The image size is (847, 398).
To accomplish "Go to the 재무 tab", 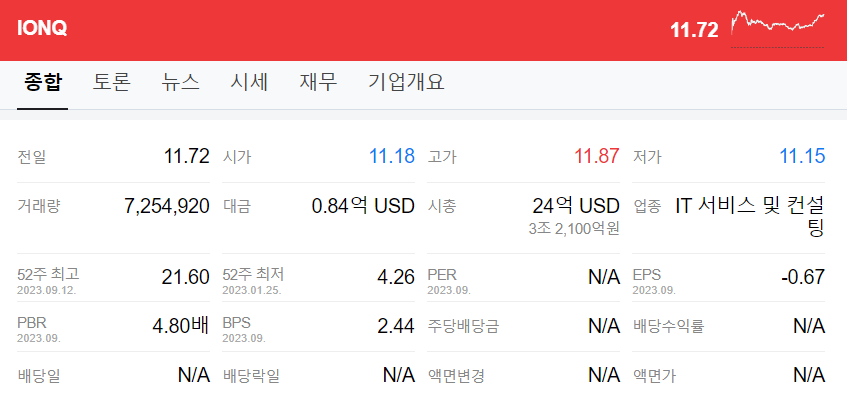I will click(x=318, y=83).
